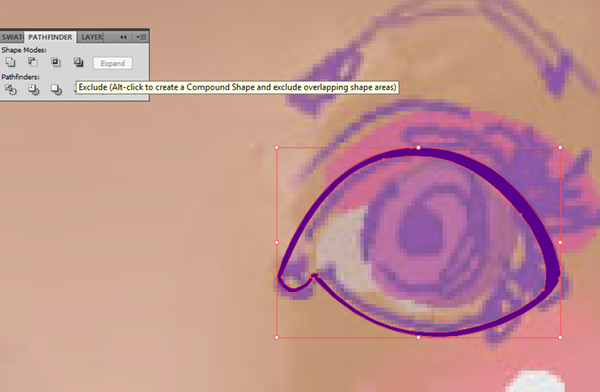Switch to the Layers tab
This screenshot has width=600, height=392.
coord(92,37)
